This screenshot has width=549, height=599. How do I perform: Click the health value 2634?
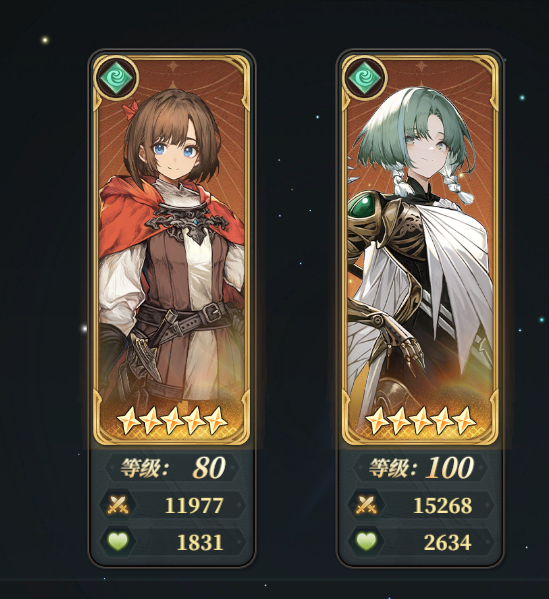click(x=447, y=542)
